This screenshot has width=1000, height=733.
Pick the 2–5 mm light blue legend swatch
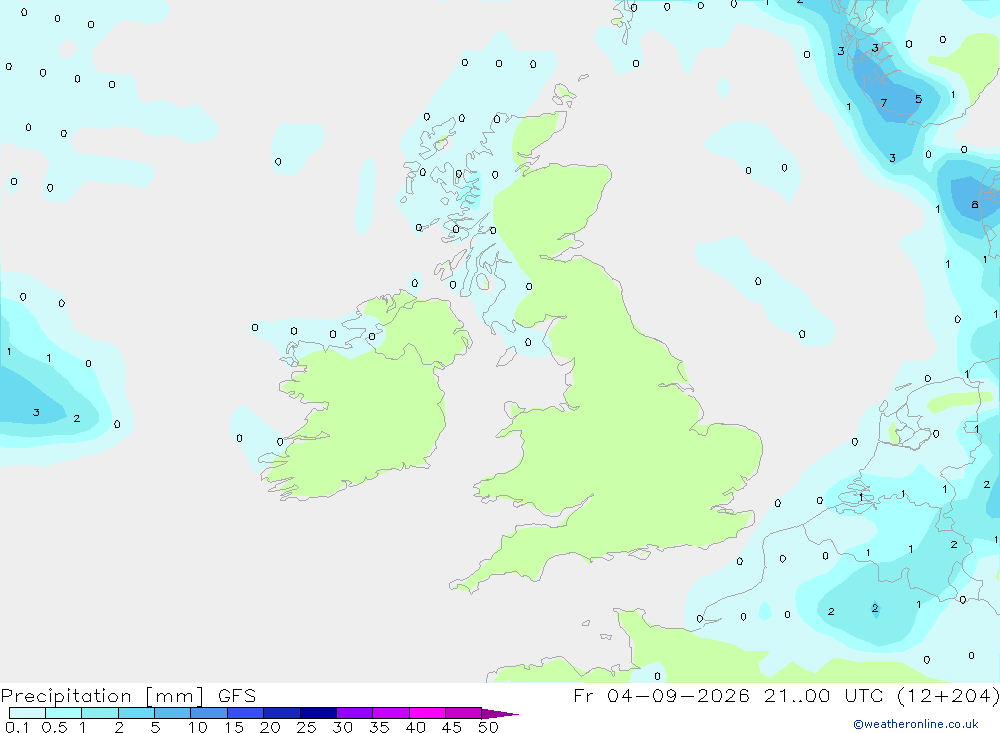coord(136,713)
